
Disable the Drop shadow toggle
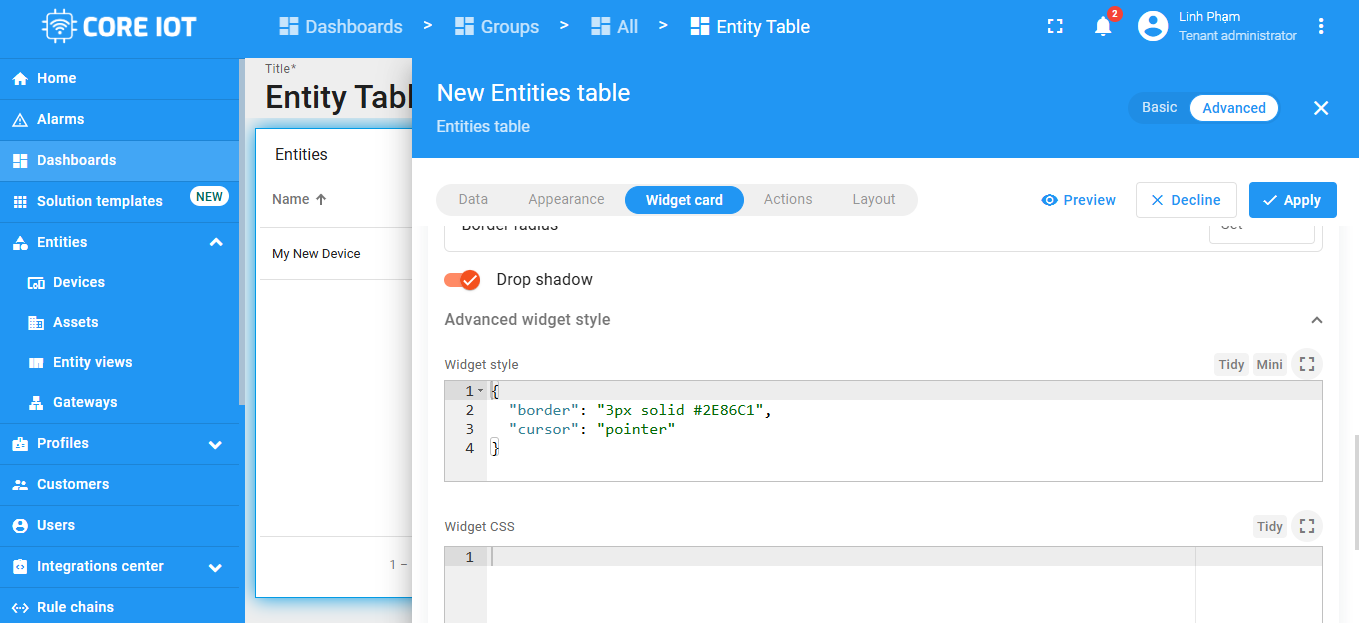463,280
